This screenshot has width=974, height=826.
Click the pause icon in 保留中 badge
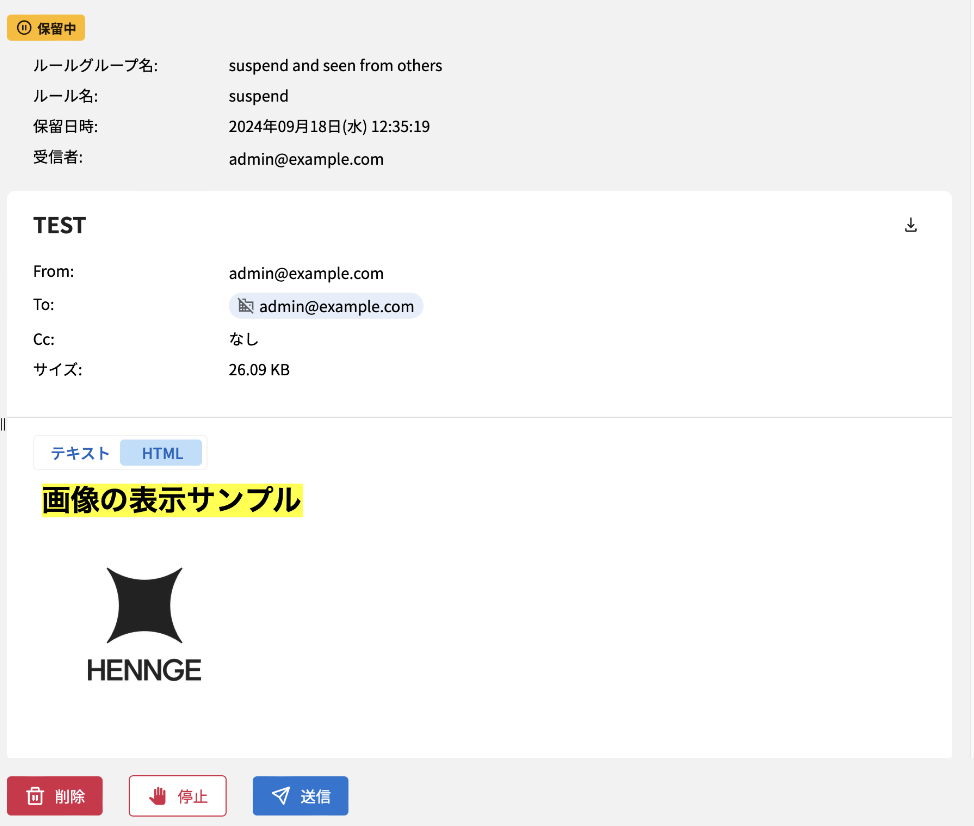pyautogui.click(x=24, y=28)
